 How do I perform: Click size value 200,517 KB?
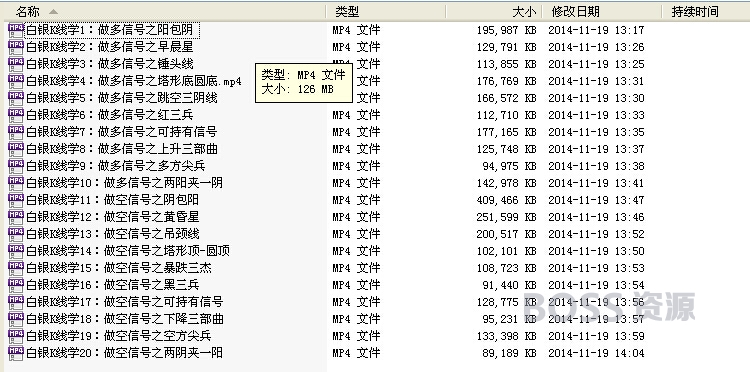click(x=507, y=234)
